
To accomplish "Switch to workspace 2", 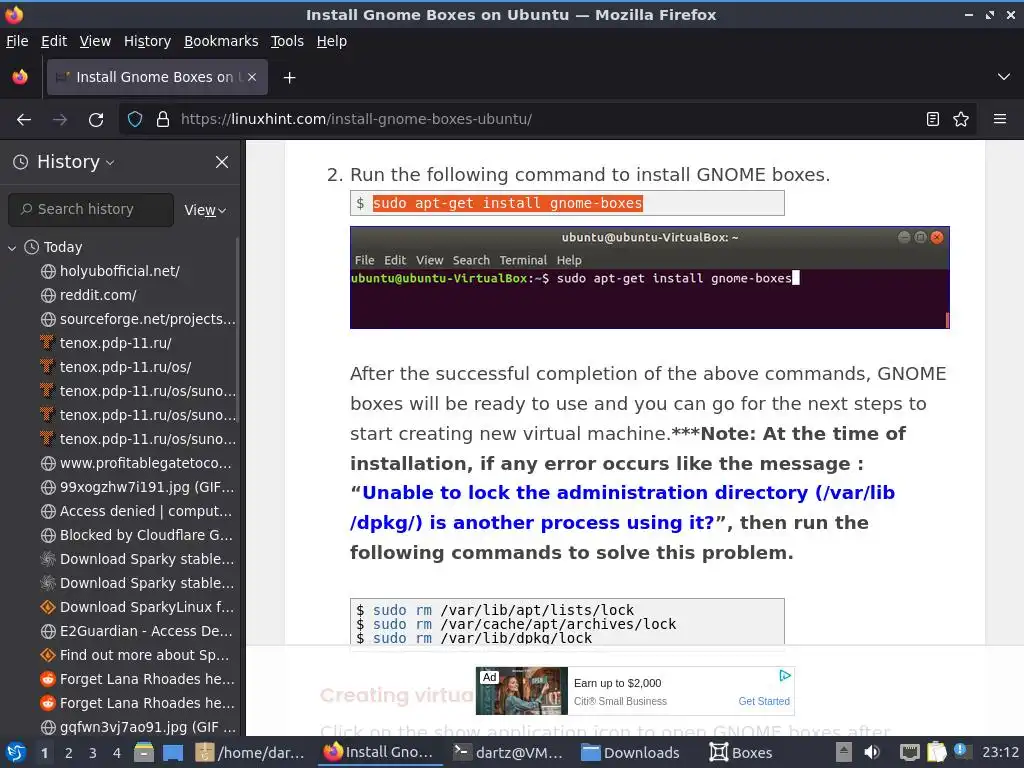I will (69, 754).
